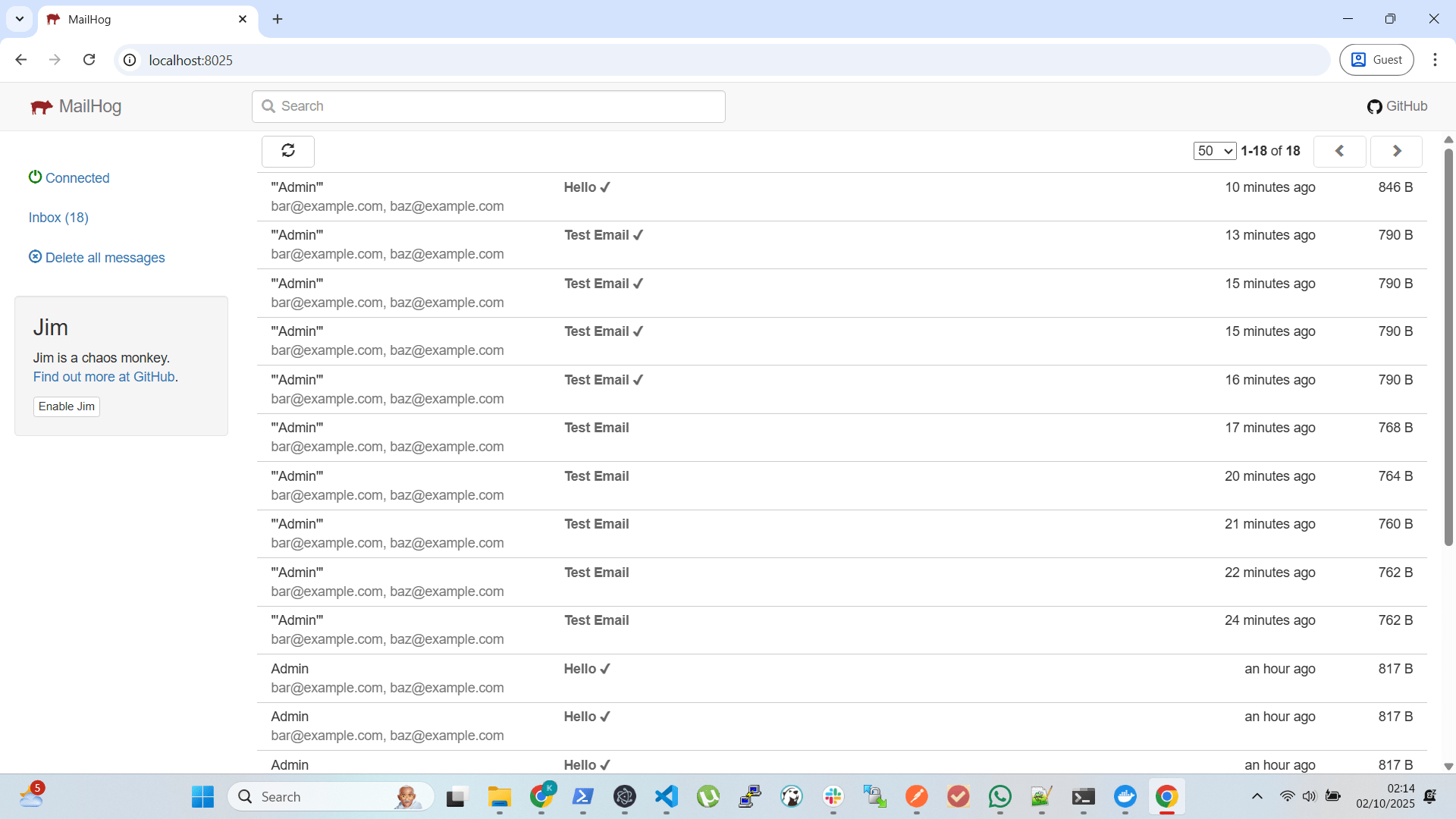Open the Guest profile button

point(1376,60)
